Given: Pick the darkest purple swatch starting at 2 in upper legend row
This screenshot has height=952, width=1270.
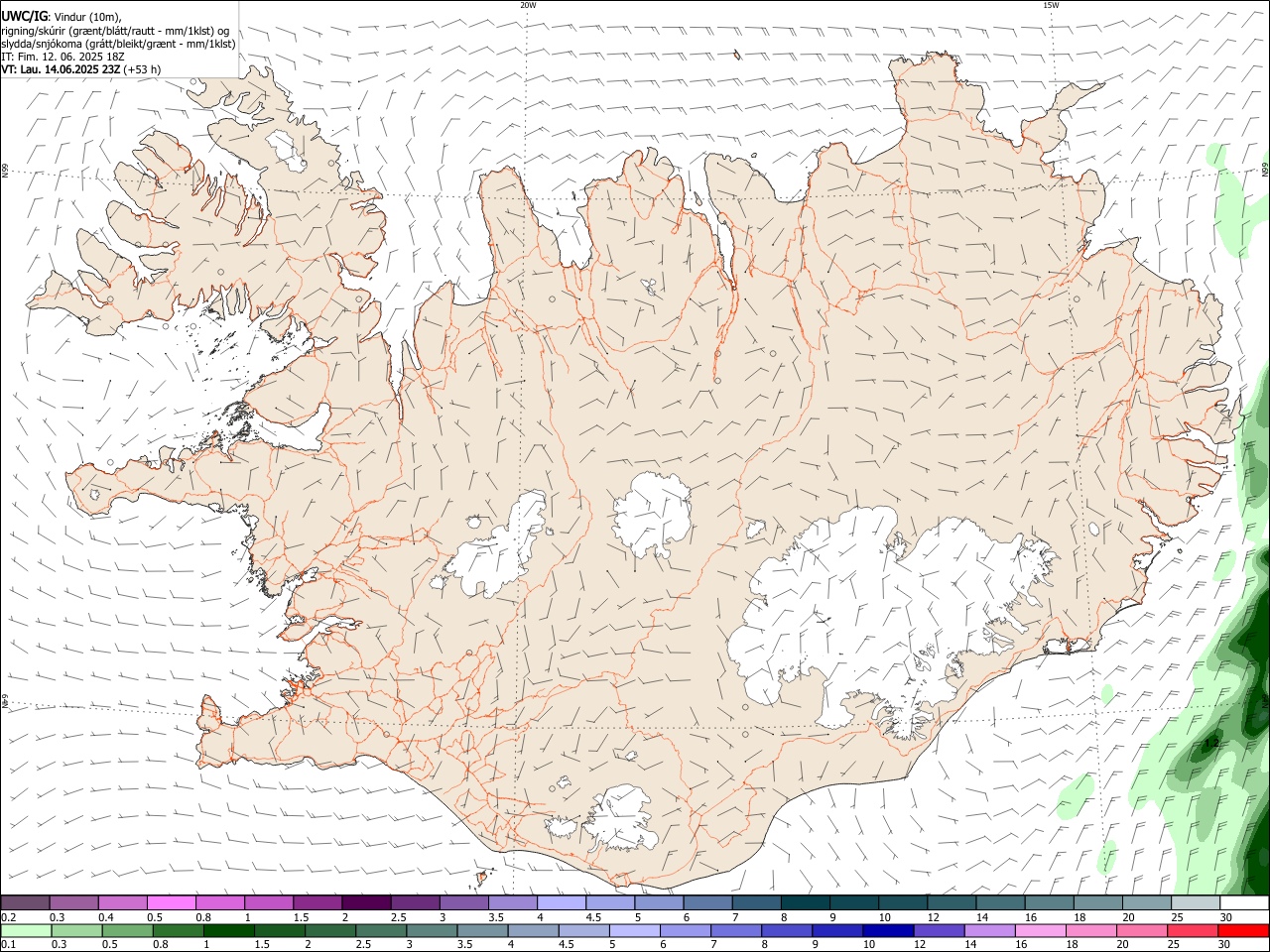Looking at the screenshot, I should tap(366, 902).
